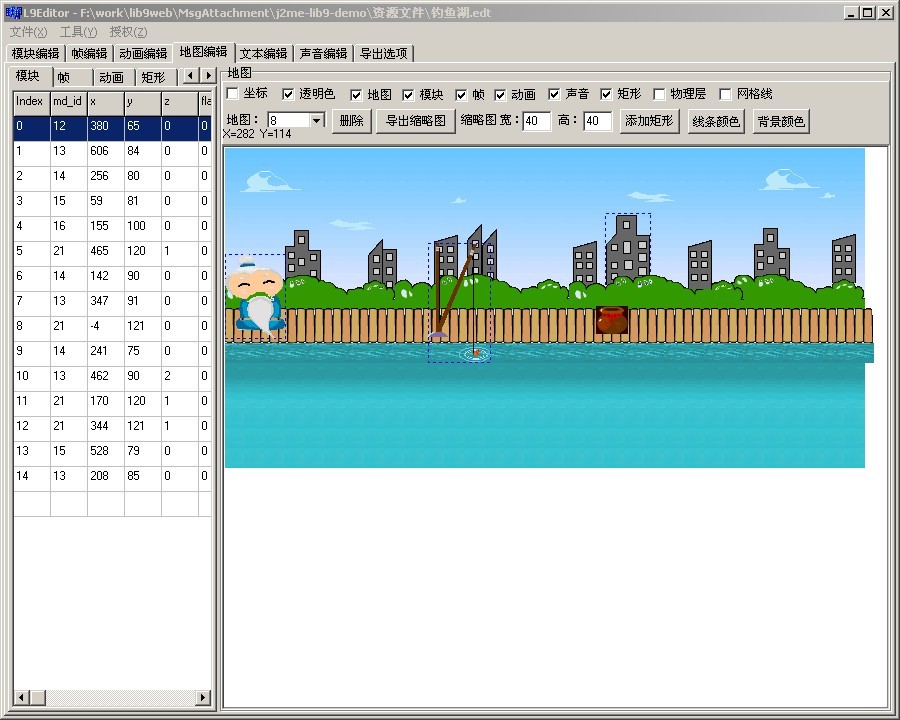
Task: Click the L9Editor app icon in title bar
Action: (x=13, y=13)
